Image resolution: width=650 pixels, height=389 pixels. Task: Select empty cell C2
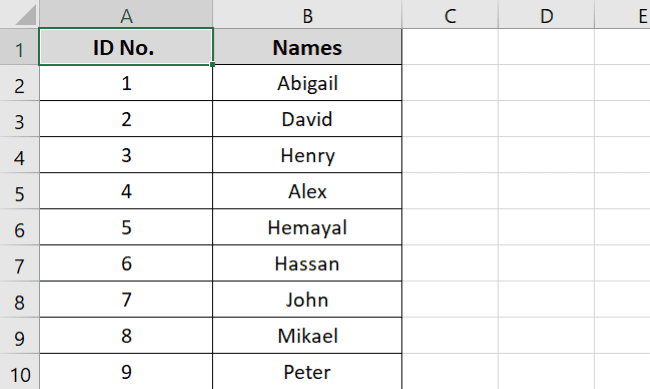pyautogui.click(x=450, y=83)
